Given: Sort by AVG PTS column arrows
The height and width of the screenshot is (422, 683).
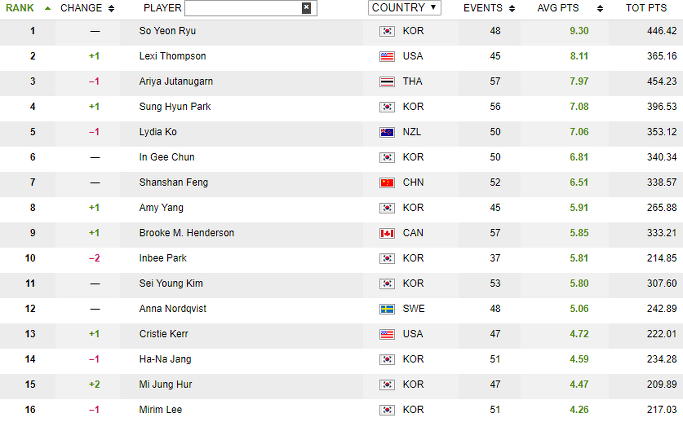Looking at the screenshot, I should 600,8.
